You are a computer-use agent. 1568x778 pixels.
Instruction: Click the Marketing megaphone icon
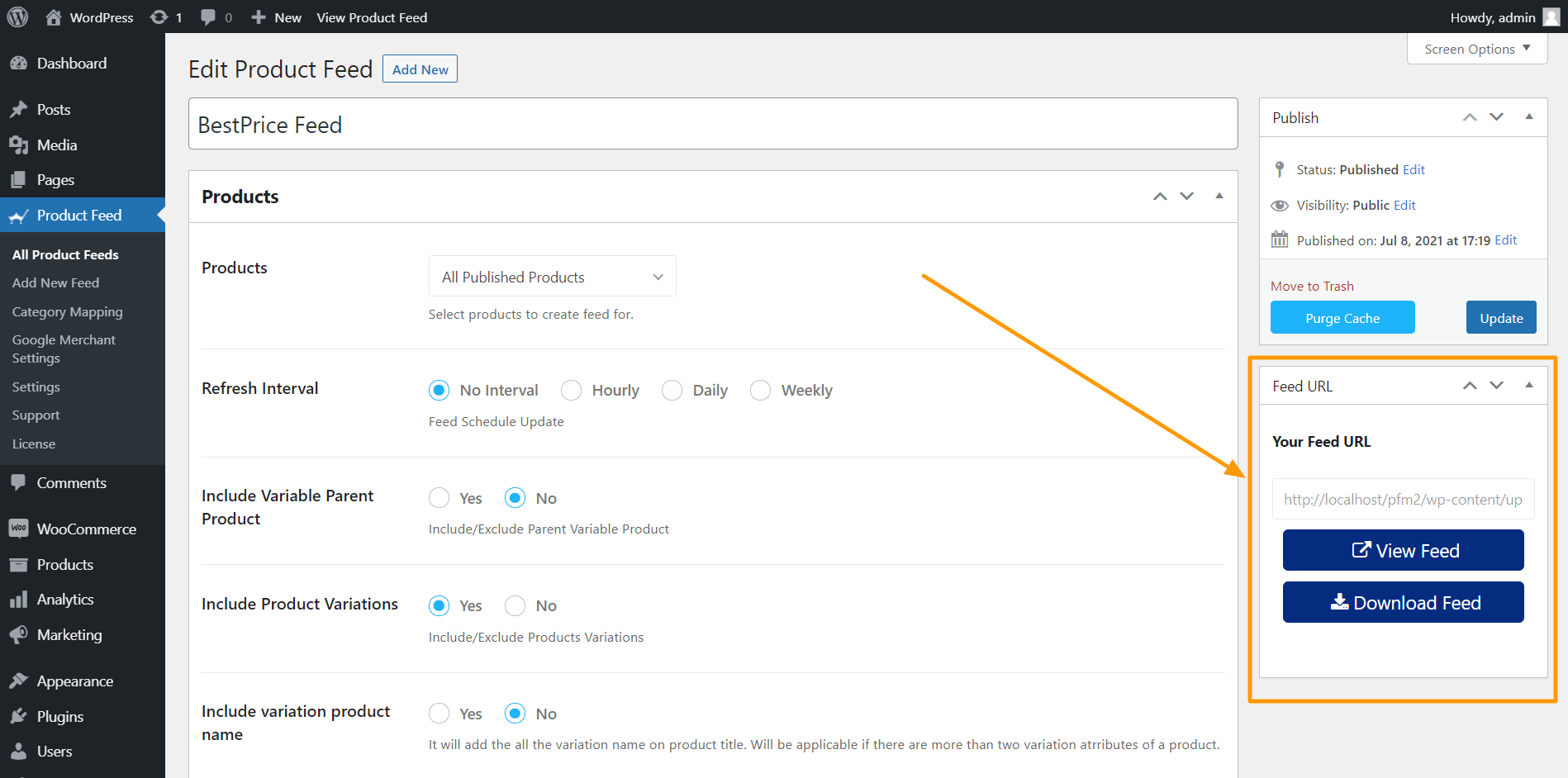[x=18, y=635]
